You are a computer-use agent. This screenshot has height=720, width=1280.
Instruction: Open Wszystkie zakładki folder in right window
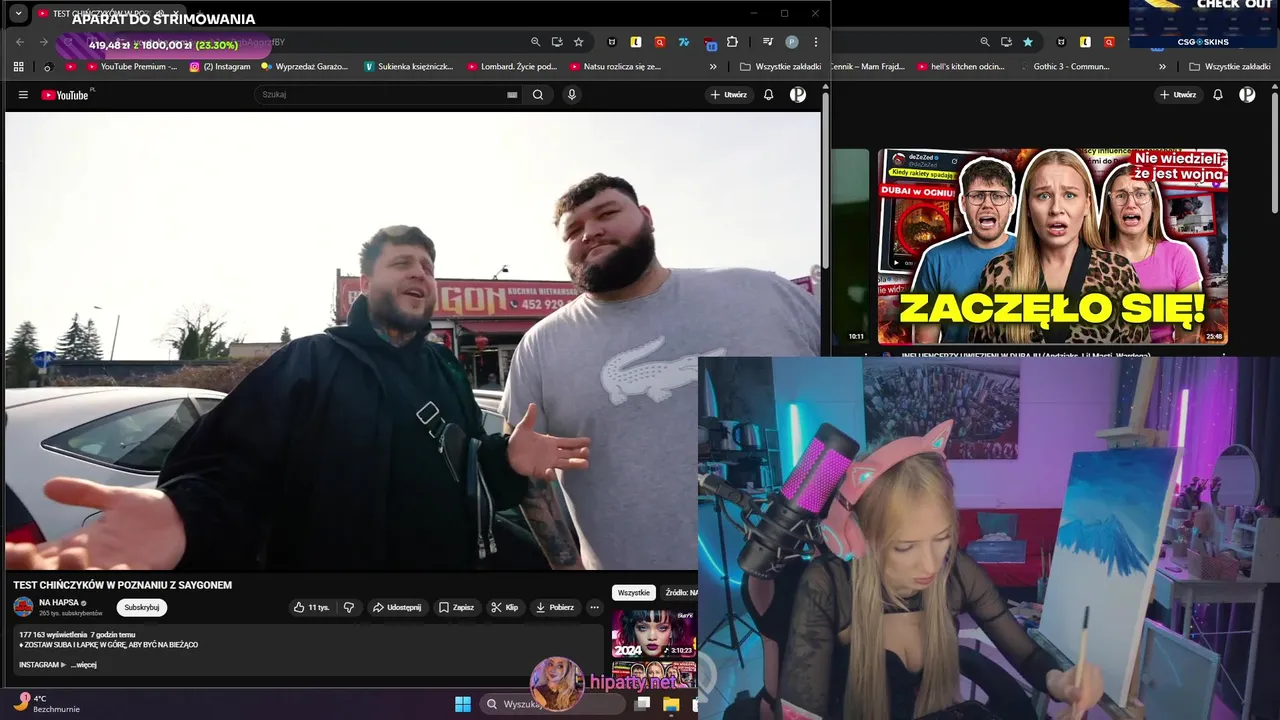[x=1229, y=67]
